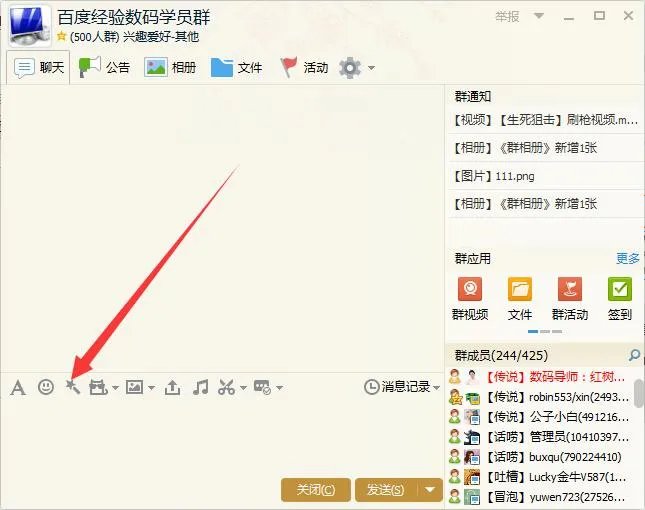Viewport: 645px width, 510px height.
Task: Open the font formatting tool (A icon)
Action: click(x=18, y=387)
